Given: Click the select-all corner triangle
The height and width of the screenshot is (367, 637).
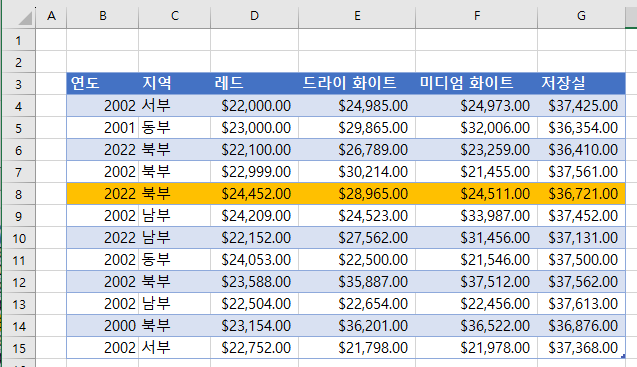Looking at the screenshot, I should [24, 18].
